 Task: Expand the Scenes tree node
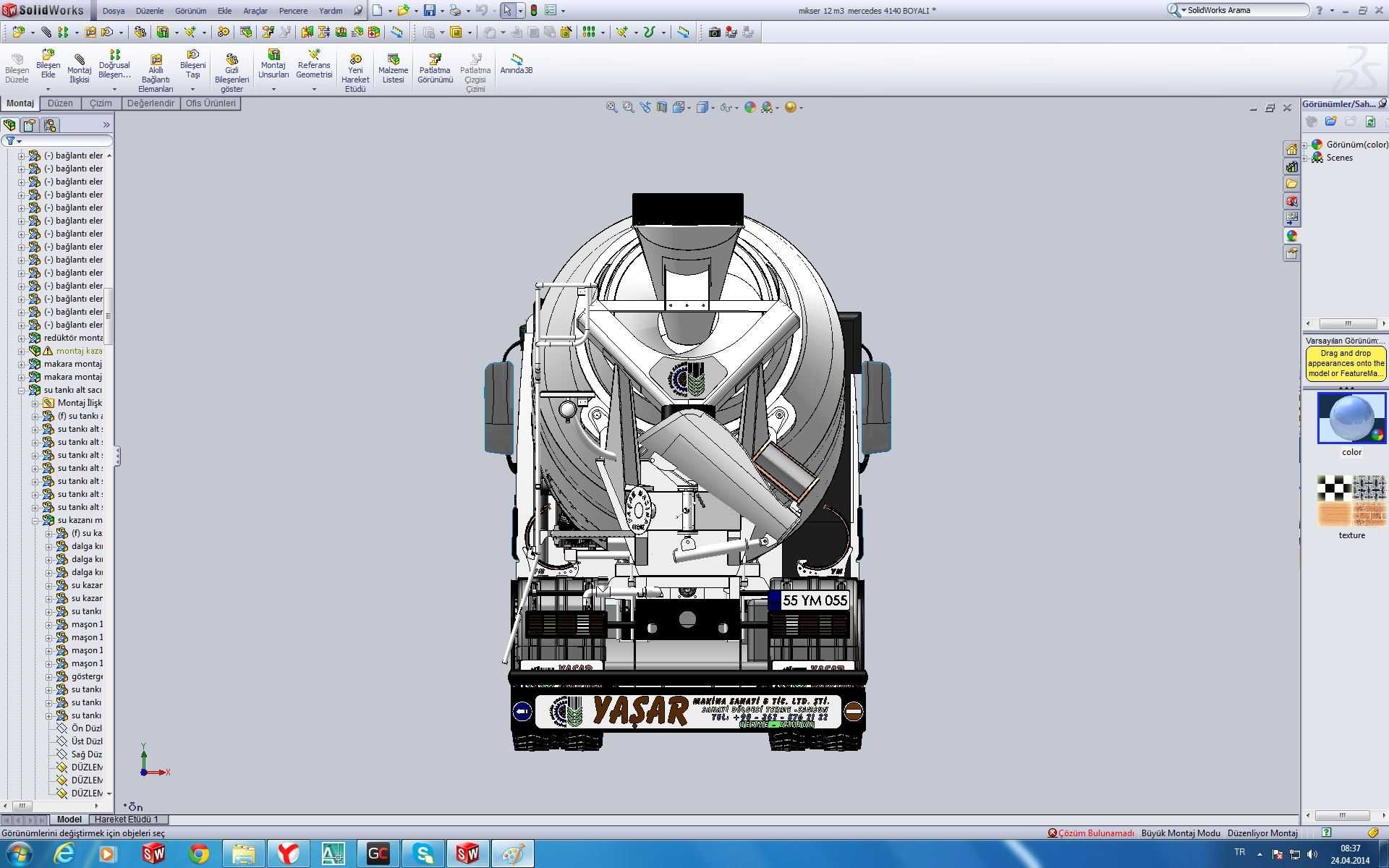coord(1305,158)
